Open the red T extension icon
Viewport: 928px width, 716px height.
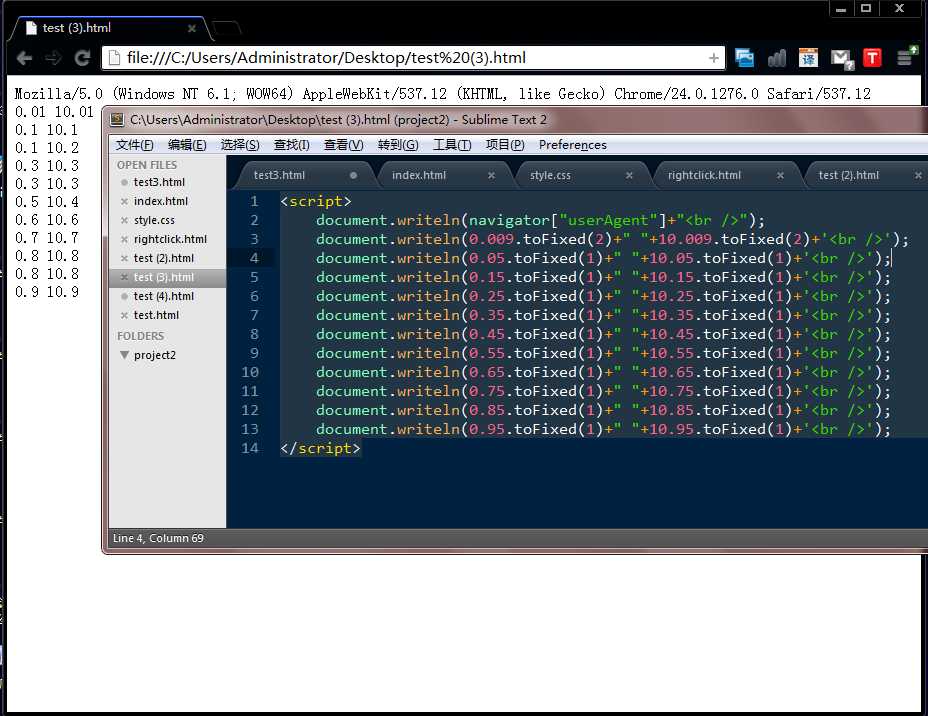(872, 58)
